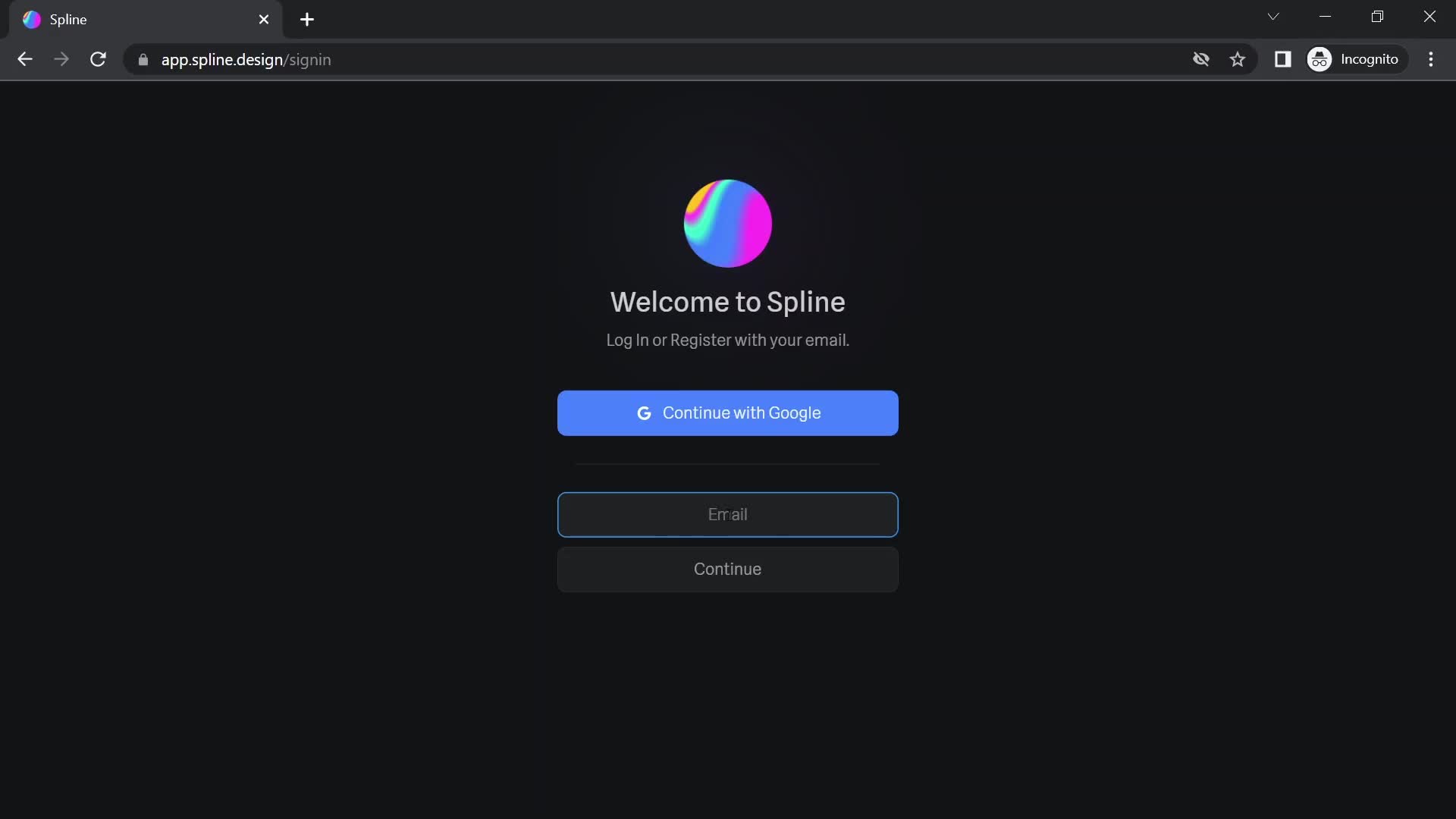Click the sidebar panel toggle icon
This screenshot has width=1456, height=819.
pyautogui.click(x=1284, y=59)
